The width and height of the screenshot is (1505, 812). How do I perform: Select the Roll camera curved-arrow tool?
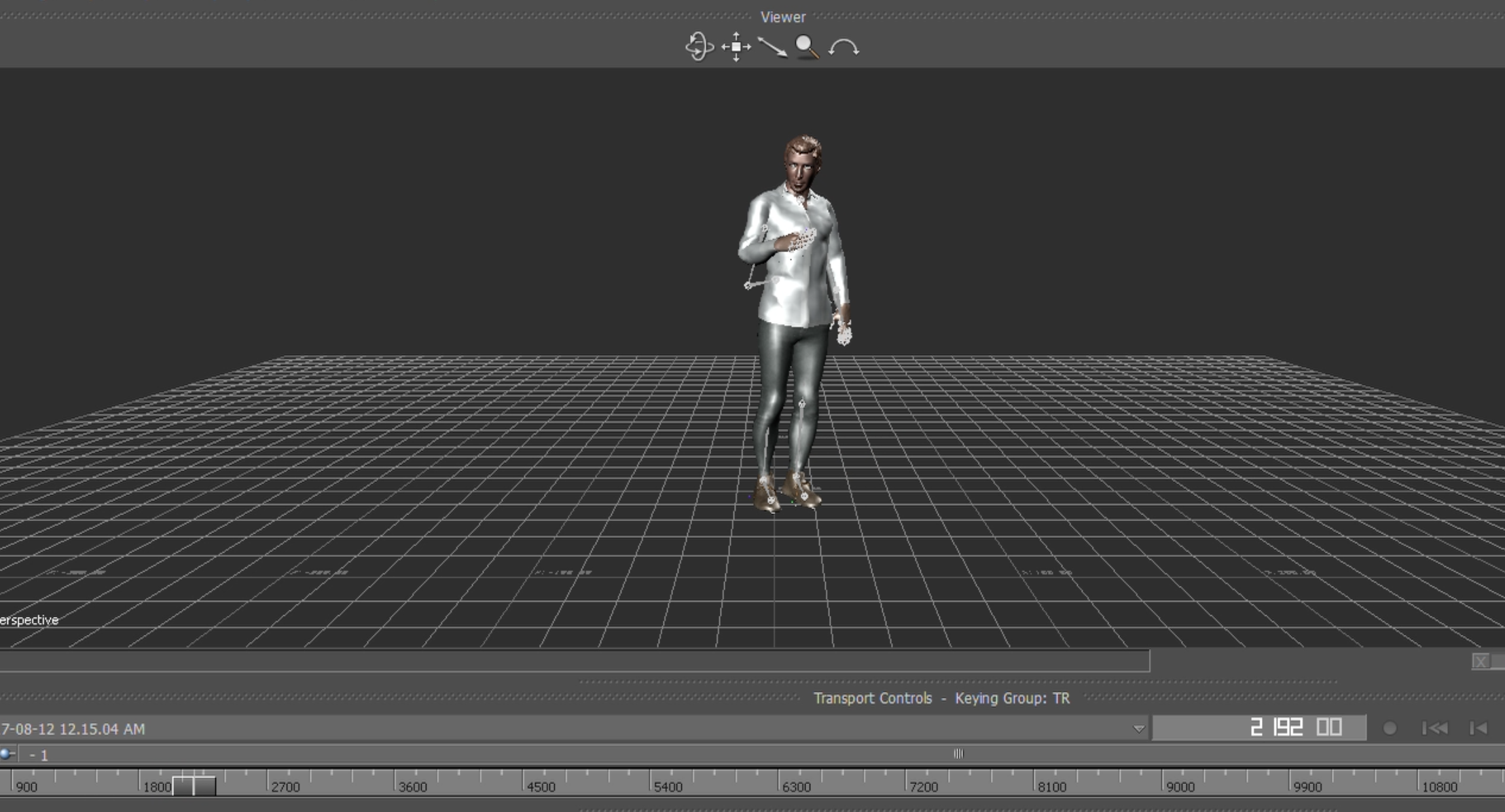[844, 48]
